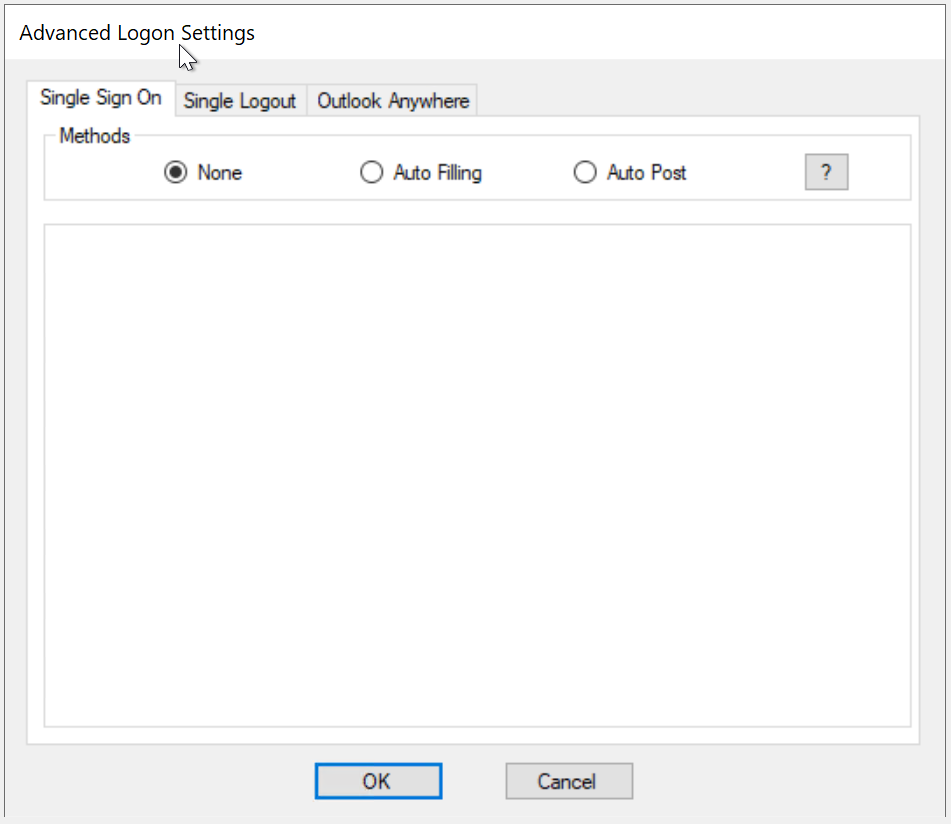
Task: Select the Single Sign On tab
Action: 100,98
